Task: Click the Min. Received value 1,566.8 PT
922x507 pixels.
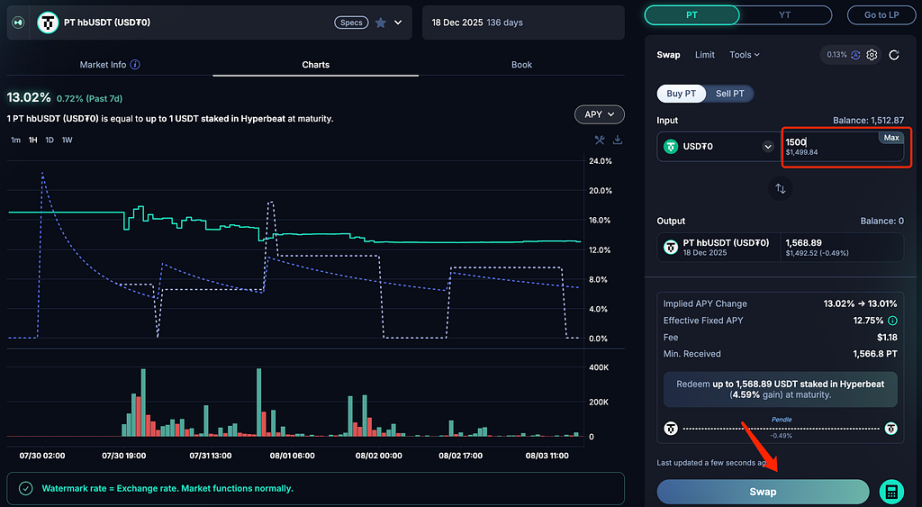Action: pos(875,354)
